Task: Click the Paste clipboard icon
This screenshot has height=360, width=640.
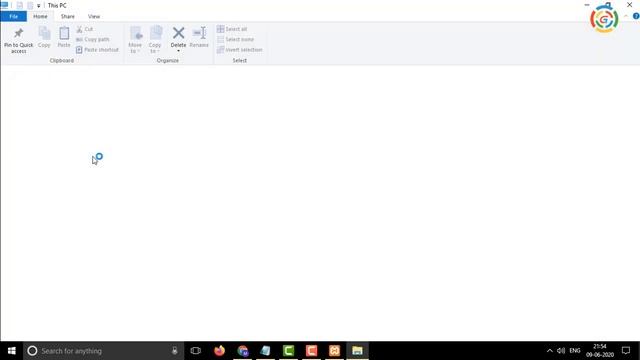Action: (x=64, y=33)
